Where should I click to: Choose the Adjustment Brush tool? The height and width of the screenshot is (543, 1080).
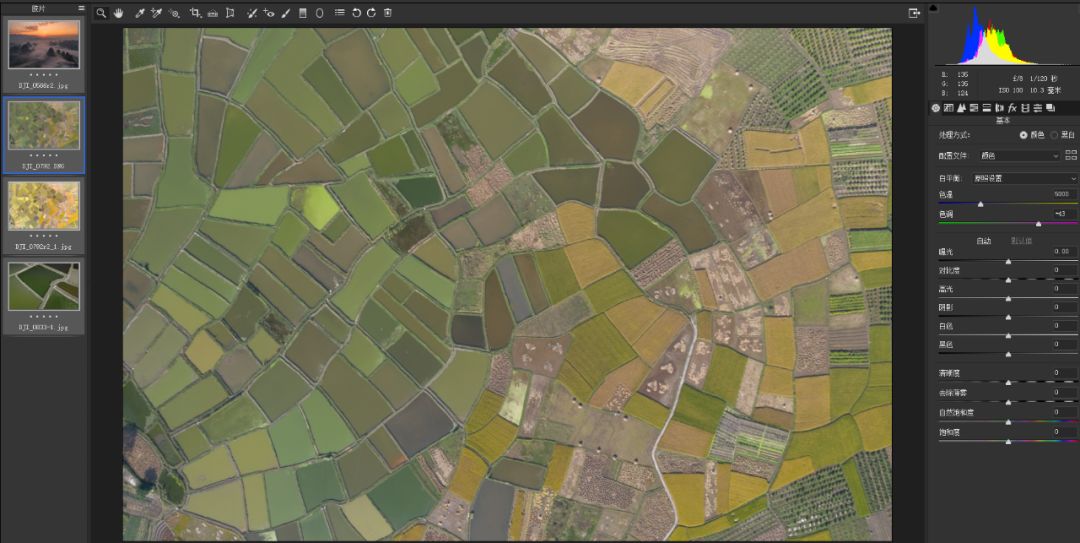(286, 13)
